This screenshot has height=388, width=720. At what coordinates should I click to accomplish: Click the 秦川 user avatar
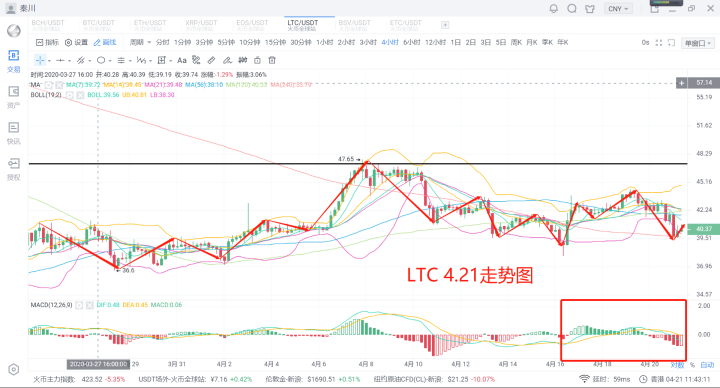click(10, 8)
